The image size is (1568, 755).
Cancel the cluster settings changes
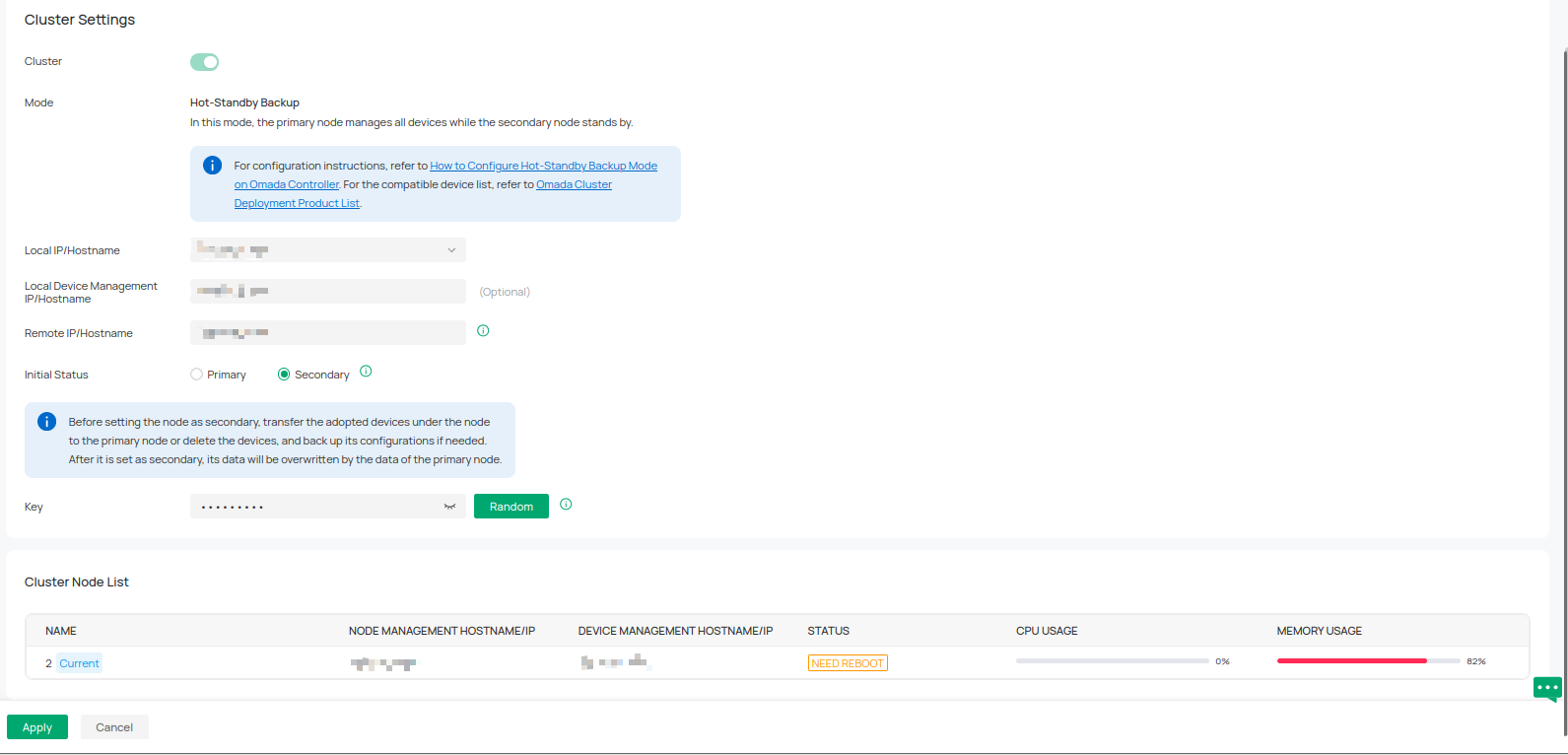pos(114,727)
